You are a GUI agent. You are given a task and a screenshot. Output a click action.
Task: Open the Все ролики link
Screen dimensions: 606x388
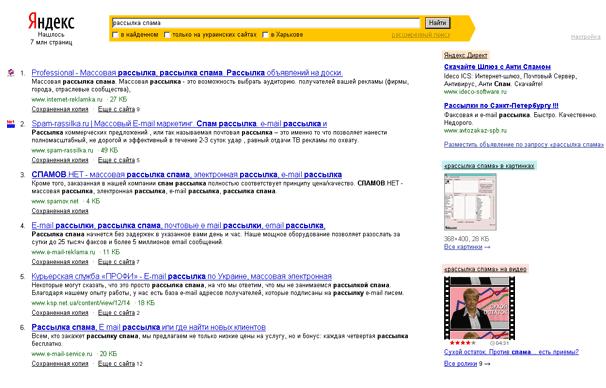[x=461, y=364]
